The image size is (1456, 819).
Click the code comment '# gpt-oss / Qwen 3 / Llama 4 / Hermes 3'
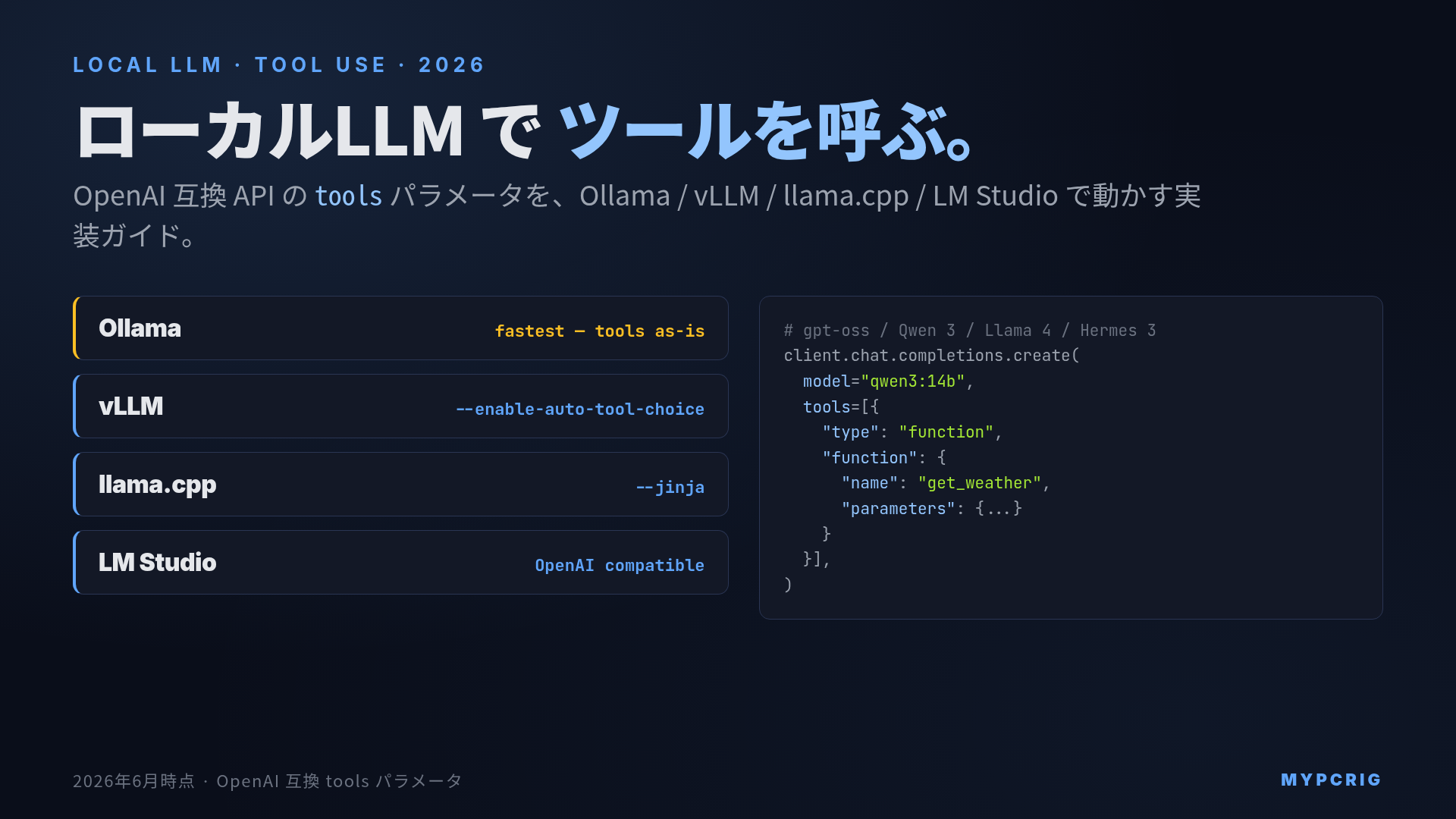(970, 331)
